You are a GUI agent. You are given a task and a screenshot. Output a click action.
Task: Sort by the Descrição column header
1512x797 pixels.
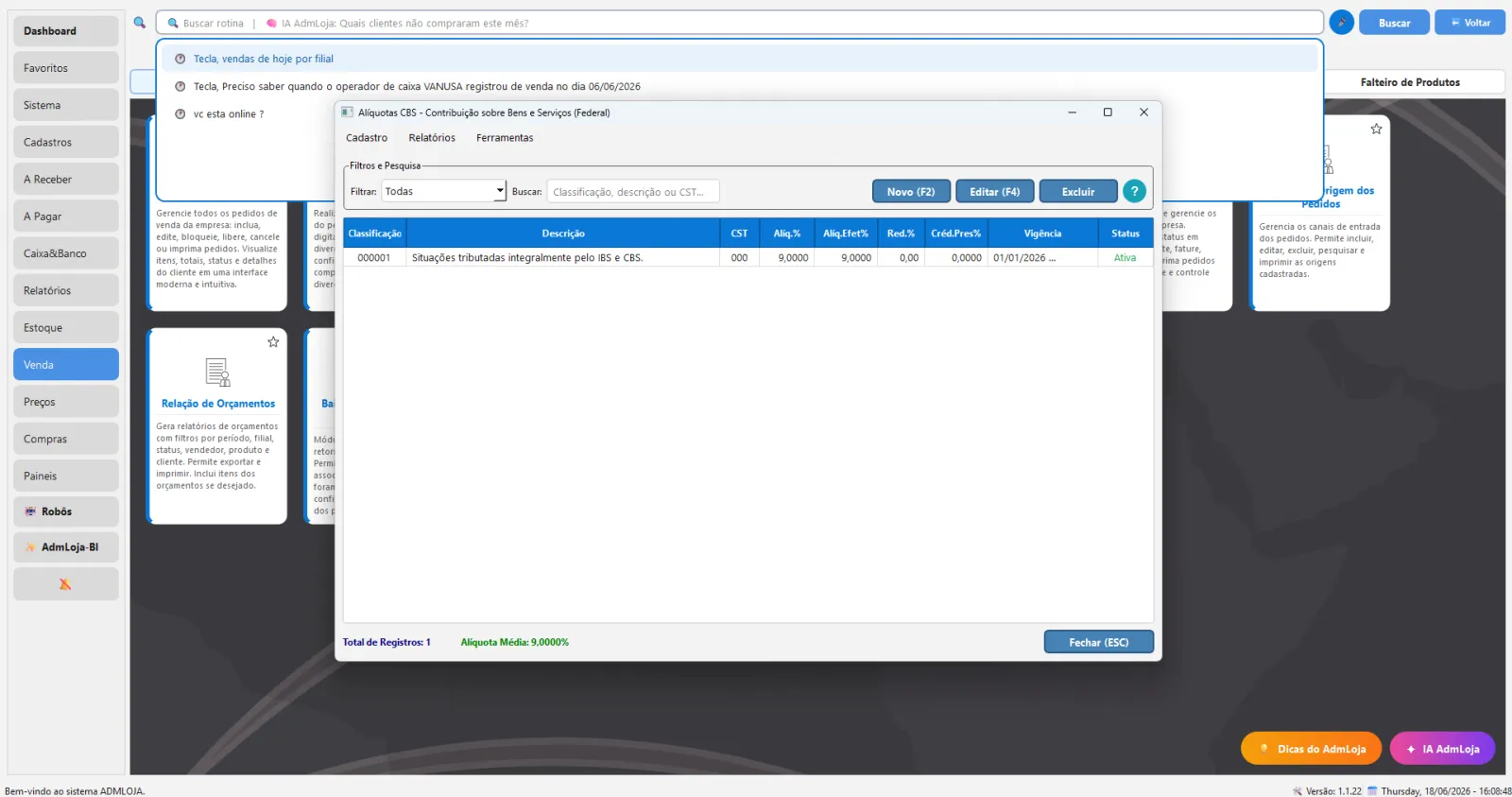tap(563, 234)
